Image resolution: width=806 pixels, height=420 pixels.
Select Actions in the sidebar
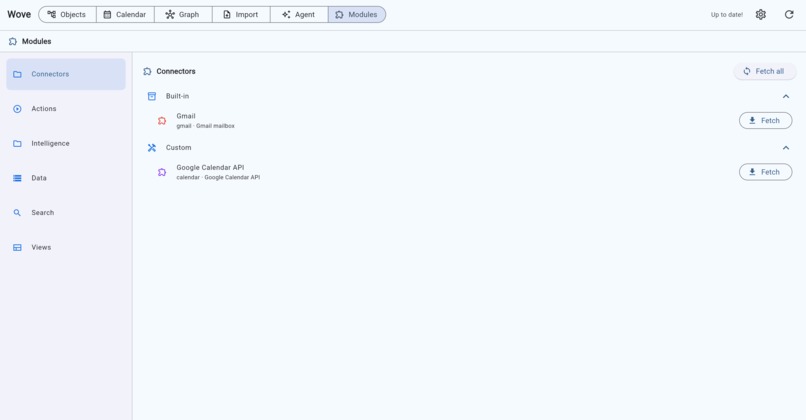coord(66,108)
